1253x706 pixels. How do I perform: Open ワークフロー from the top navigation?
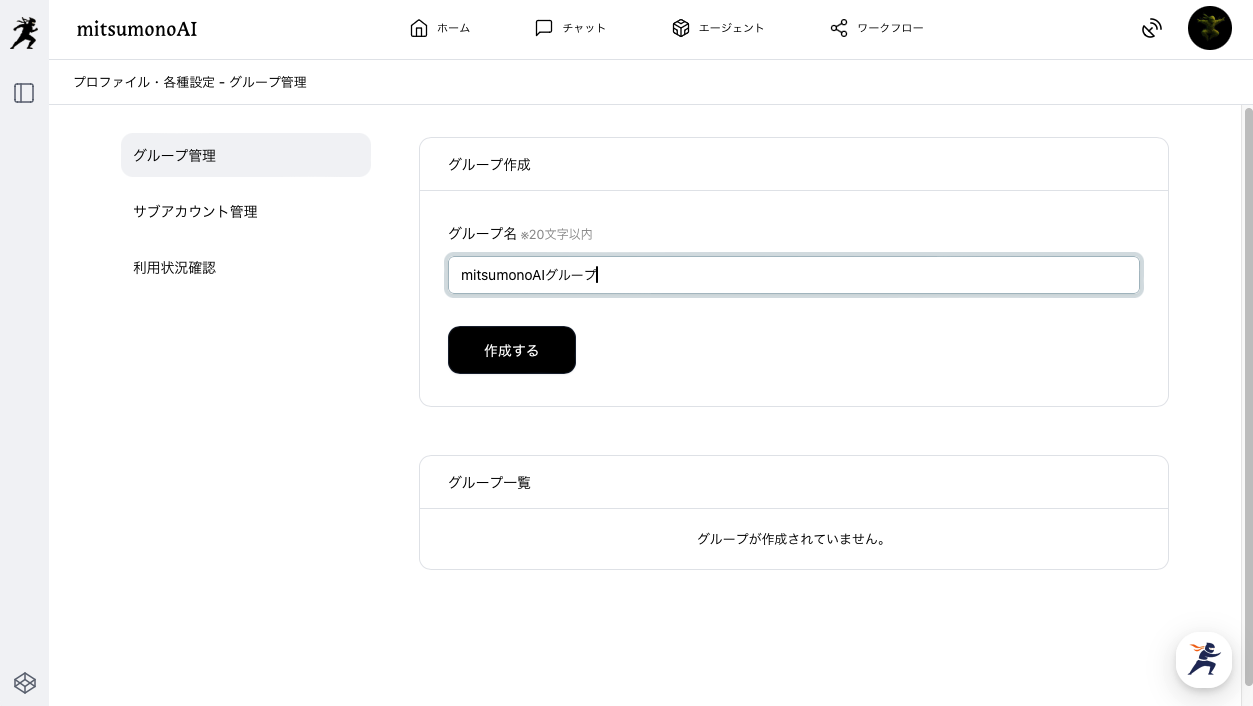pyautogui.click(x=890, y=28)
